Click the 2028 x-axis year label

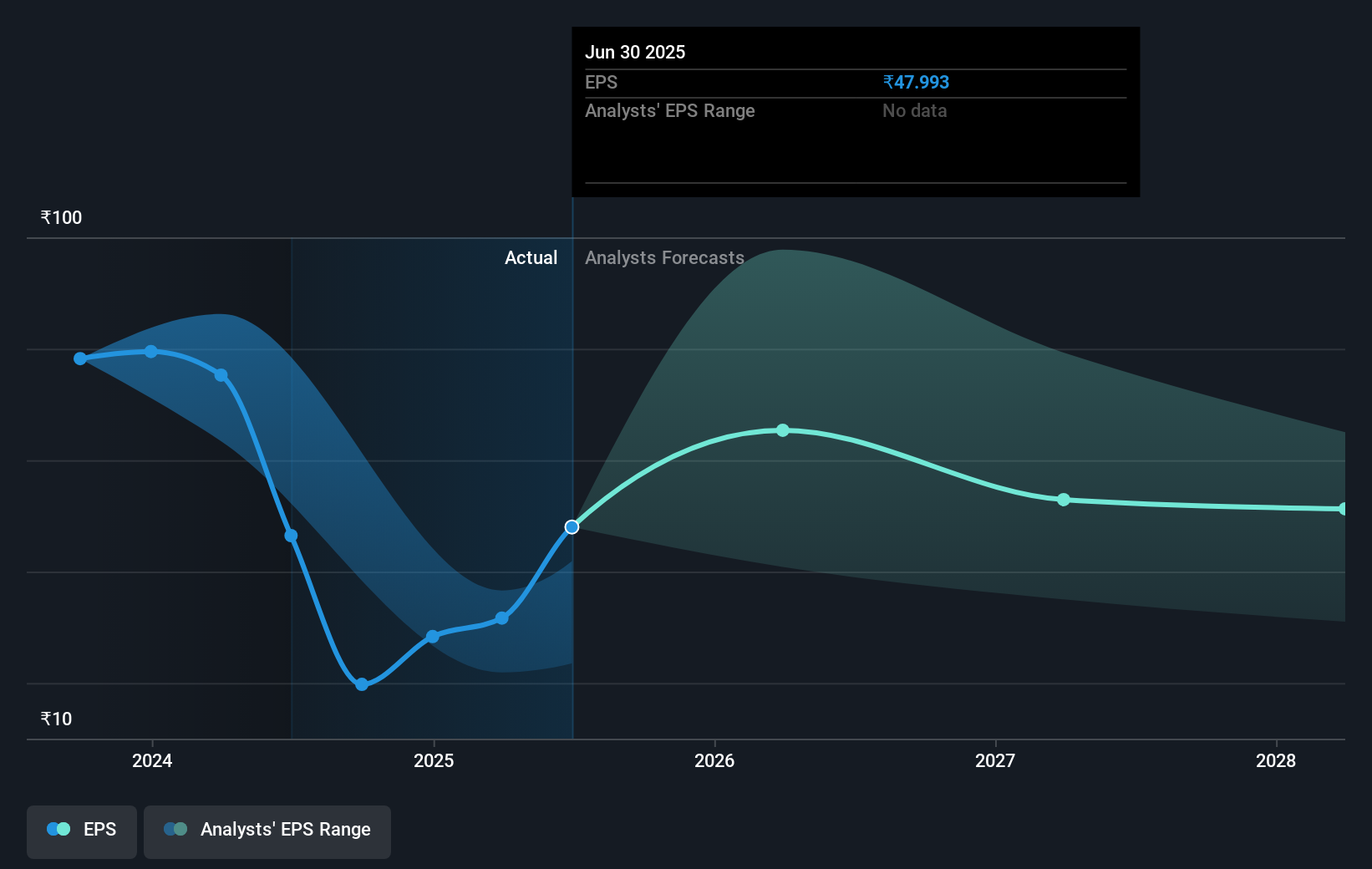(x=1276, y=760)
